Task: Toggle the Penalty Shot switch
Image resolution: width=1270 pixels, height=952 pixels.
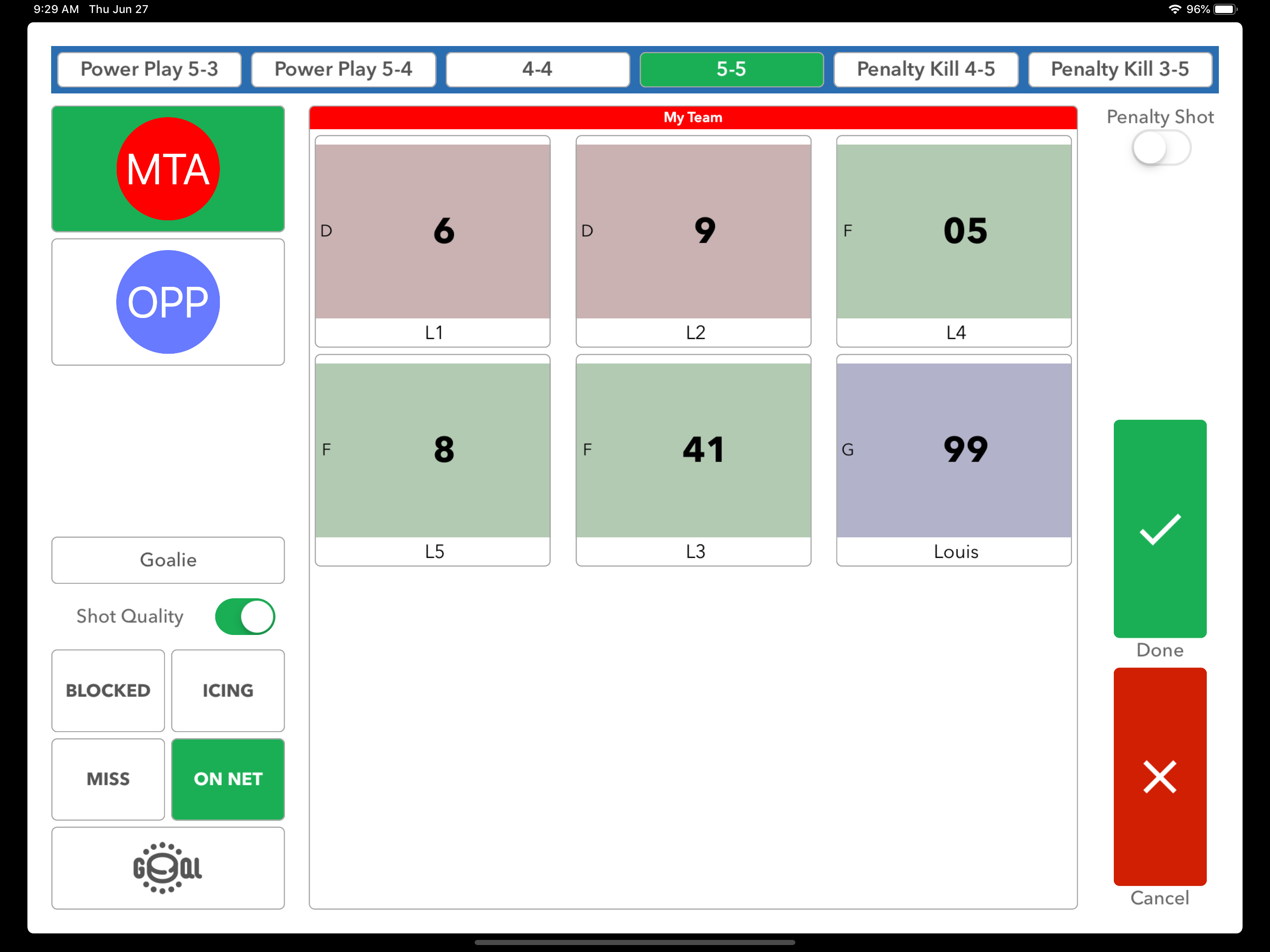Action: [x=1161, y=148]
